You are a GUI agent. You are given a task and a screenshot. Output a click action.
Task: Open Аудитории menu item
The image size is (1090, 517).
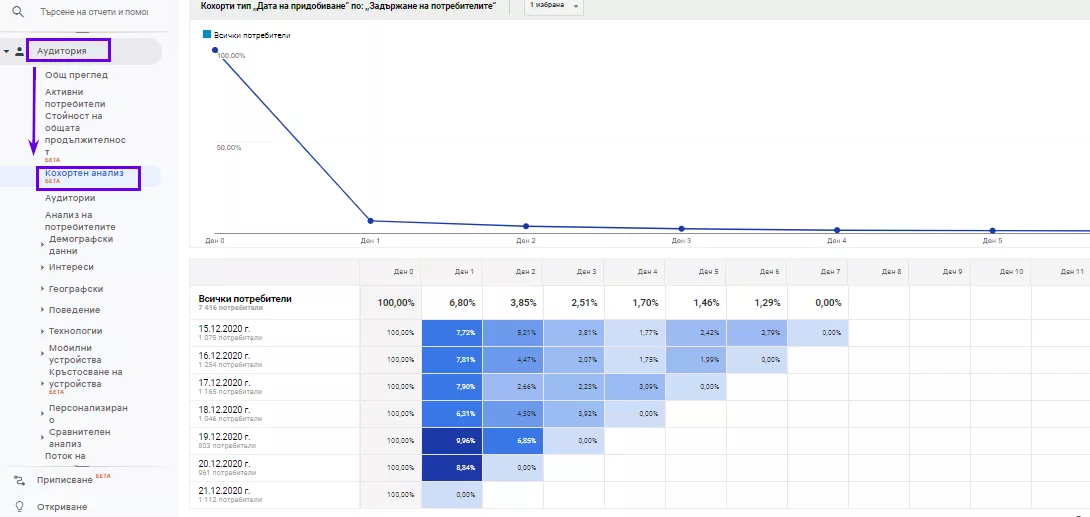point(70,198)
